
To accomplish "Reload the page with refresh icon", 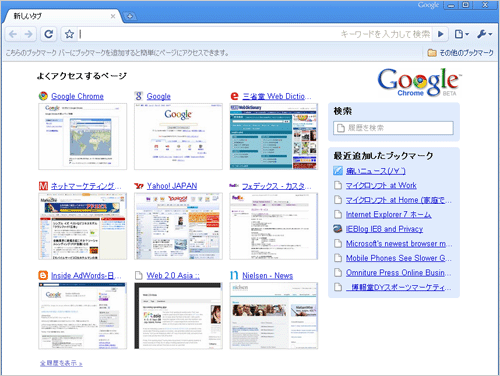I will tap(49, 34).
